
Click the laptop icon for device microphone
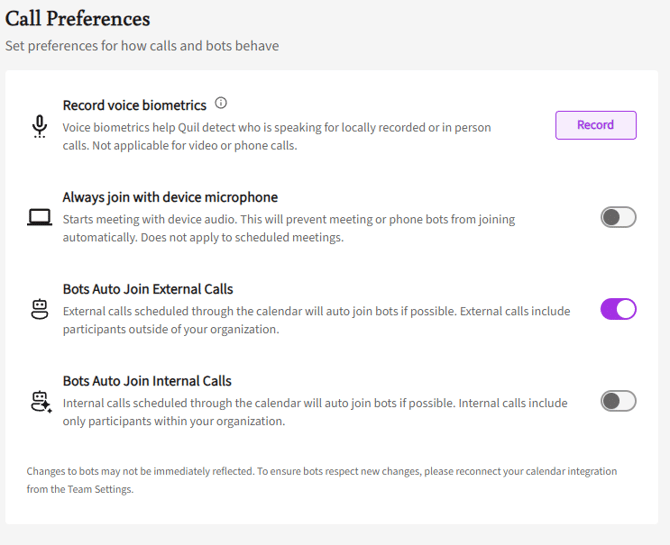39,217
